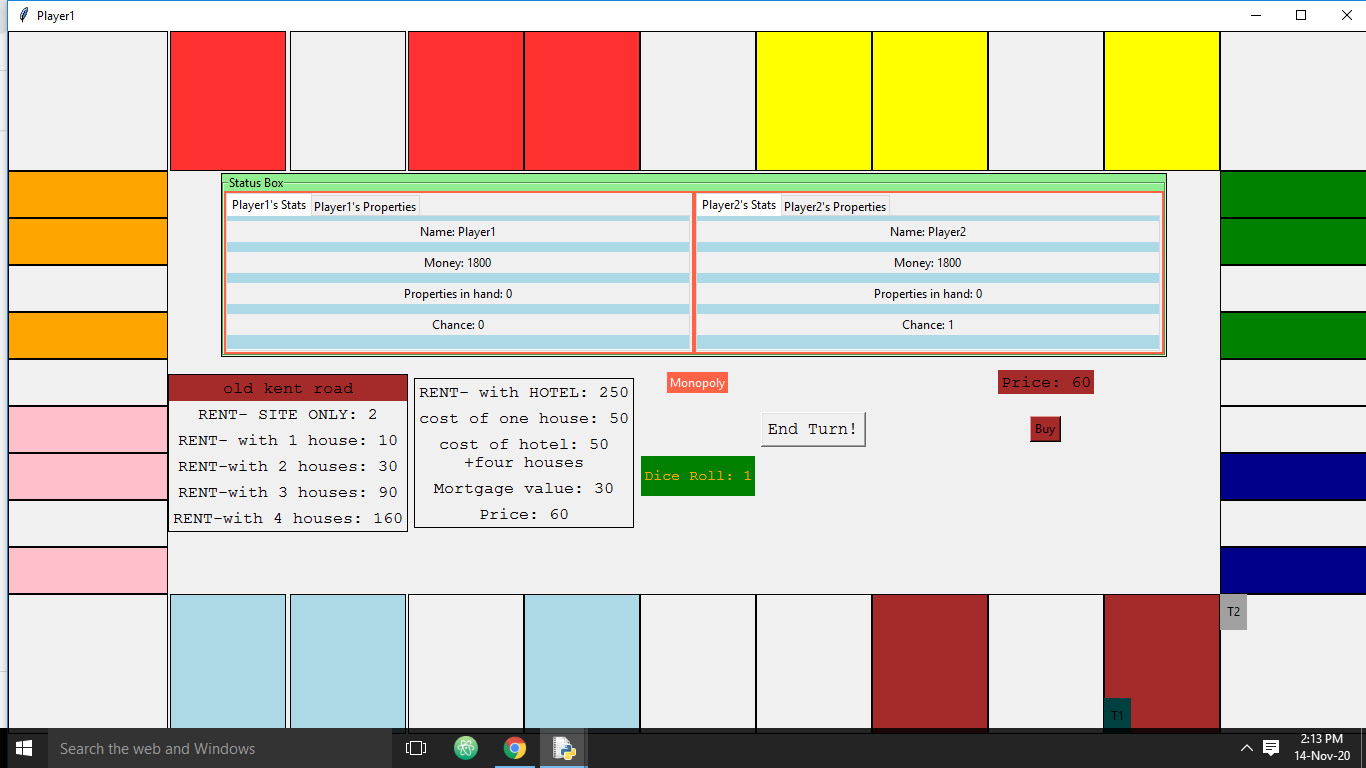Select cost of one house: 50

[524, 418]
